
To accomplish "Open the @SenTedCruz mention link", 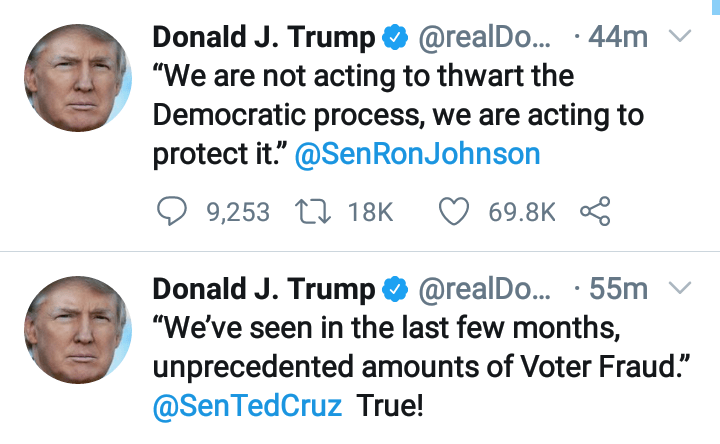I will (x=247, y=406).
